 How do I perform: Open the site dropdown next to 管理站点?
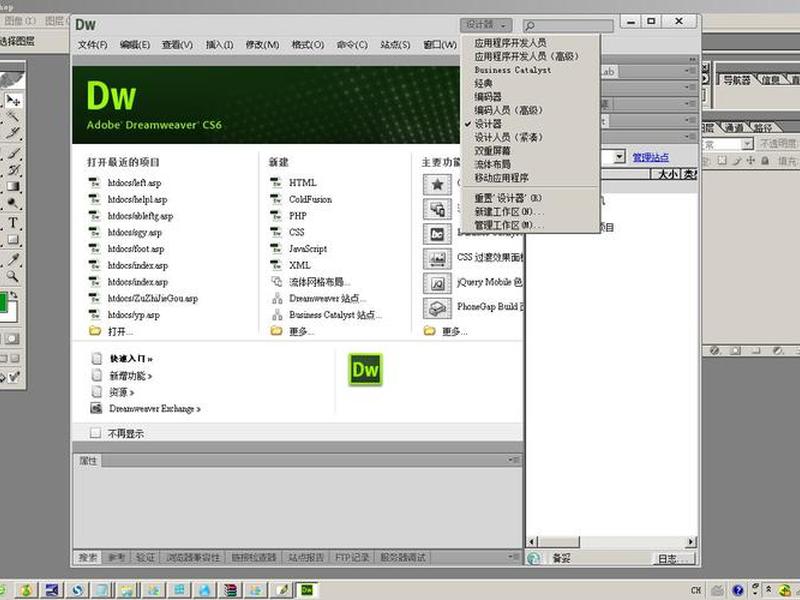[619, 157]
